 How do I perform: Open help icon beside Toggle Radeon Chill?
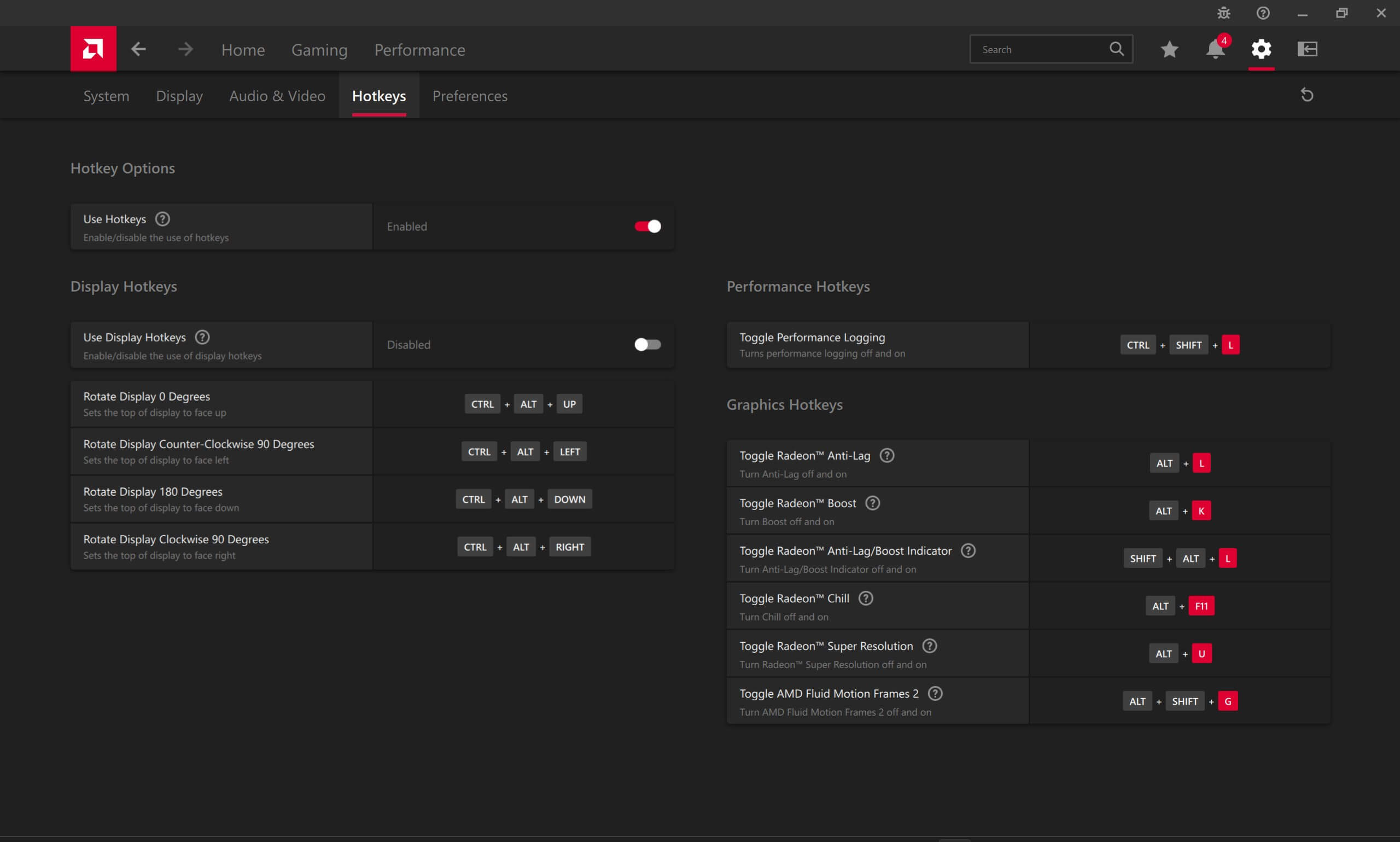[865, 598]
